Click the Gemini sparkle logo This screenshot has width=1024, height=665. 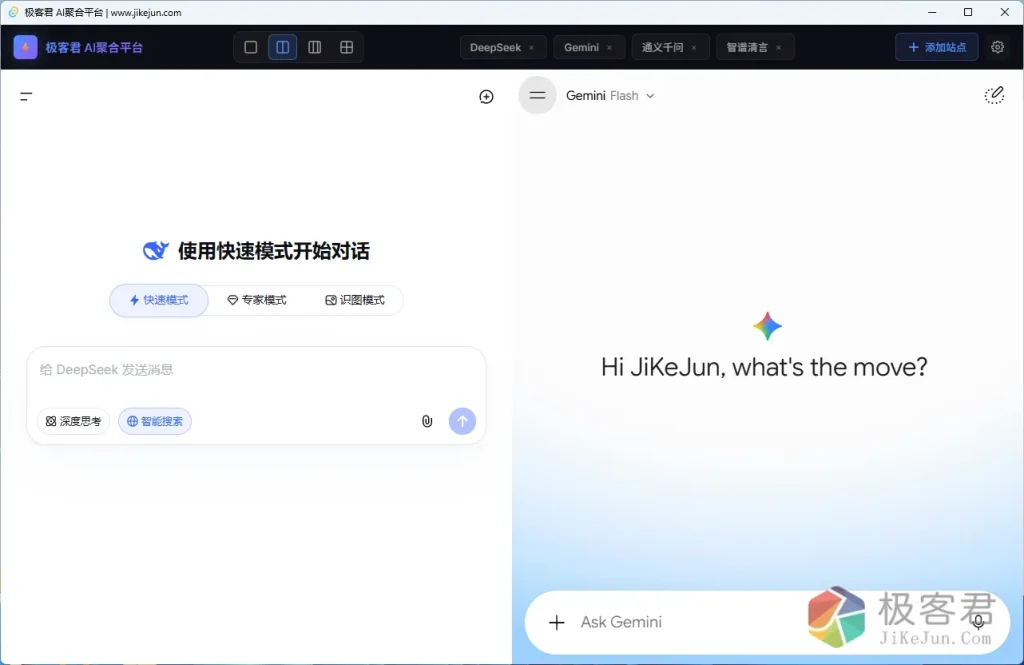click(x=767, y=326)
